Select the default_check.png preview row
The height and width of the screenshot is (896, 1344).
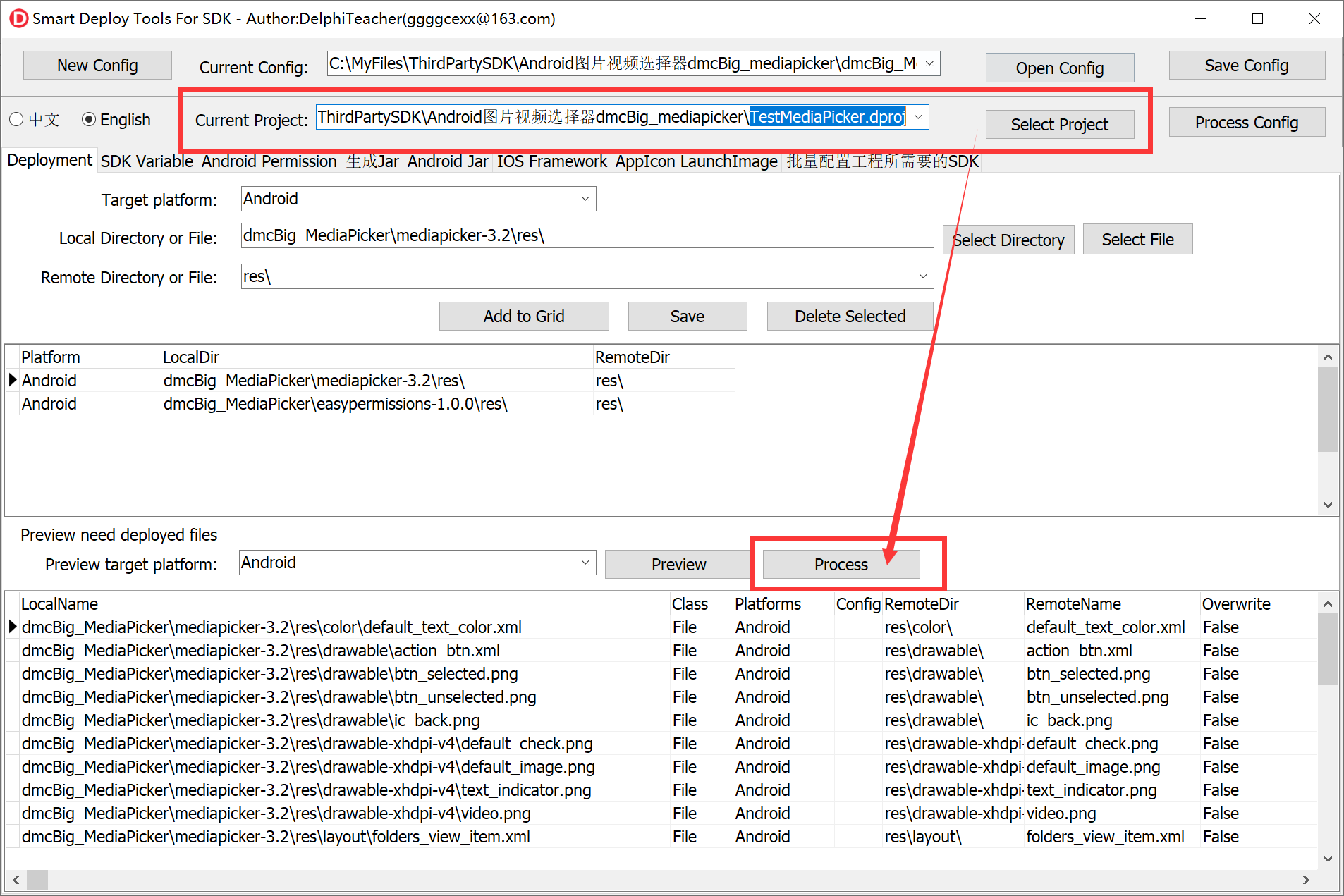[661, 744]
